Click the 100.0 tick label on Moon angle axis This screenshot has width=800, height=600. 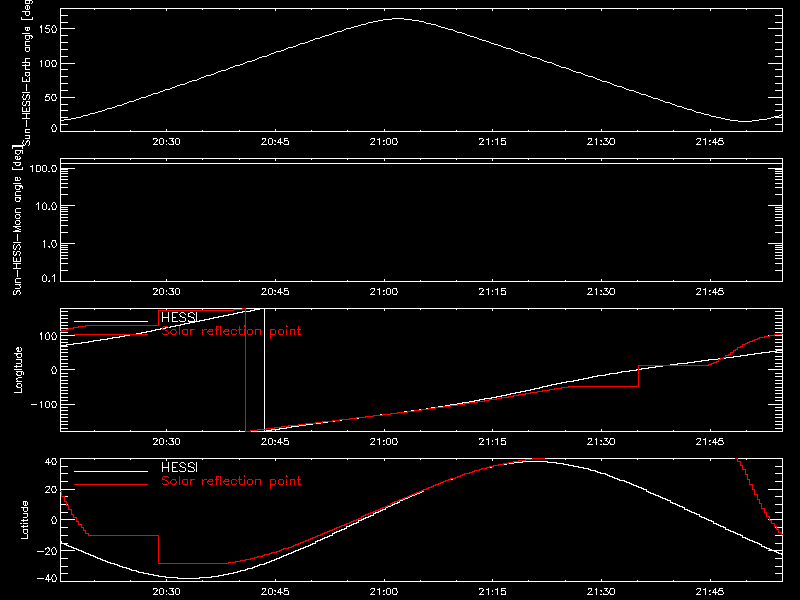[x=43, y=168]
